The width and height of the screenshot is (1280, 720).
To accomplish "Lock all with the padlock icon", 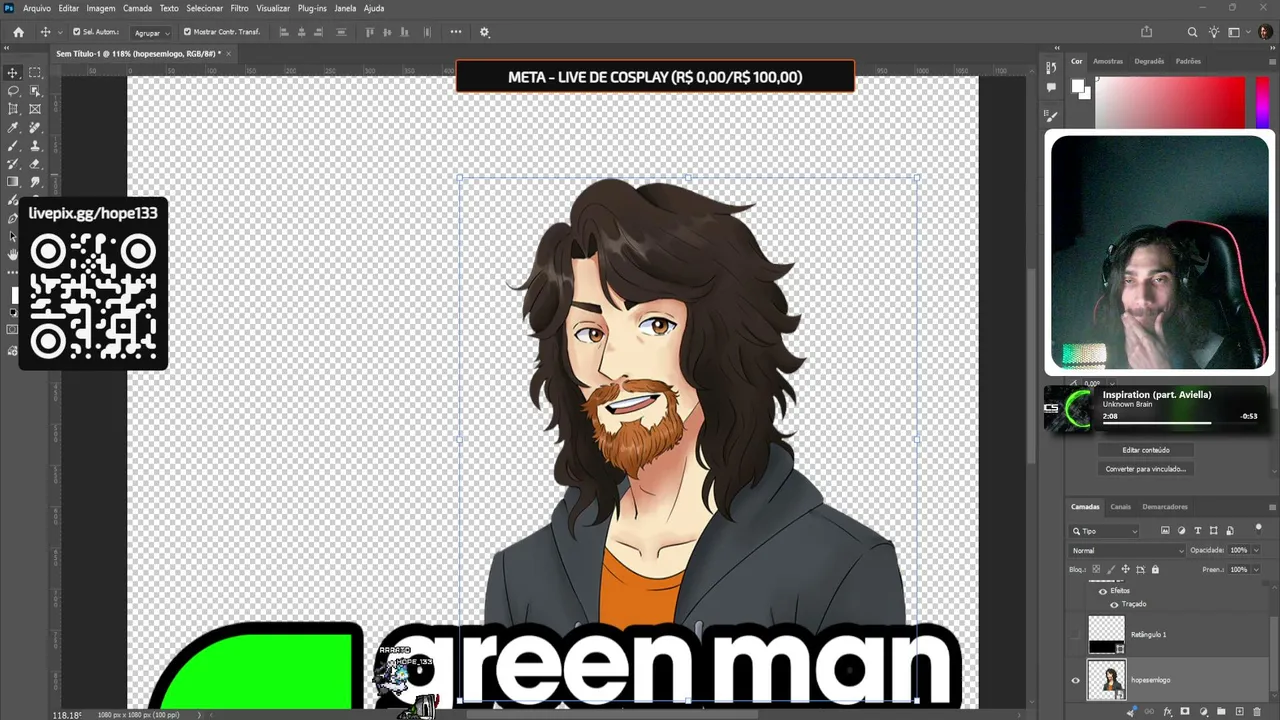I will tap(1155, 570).
